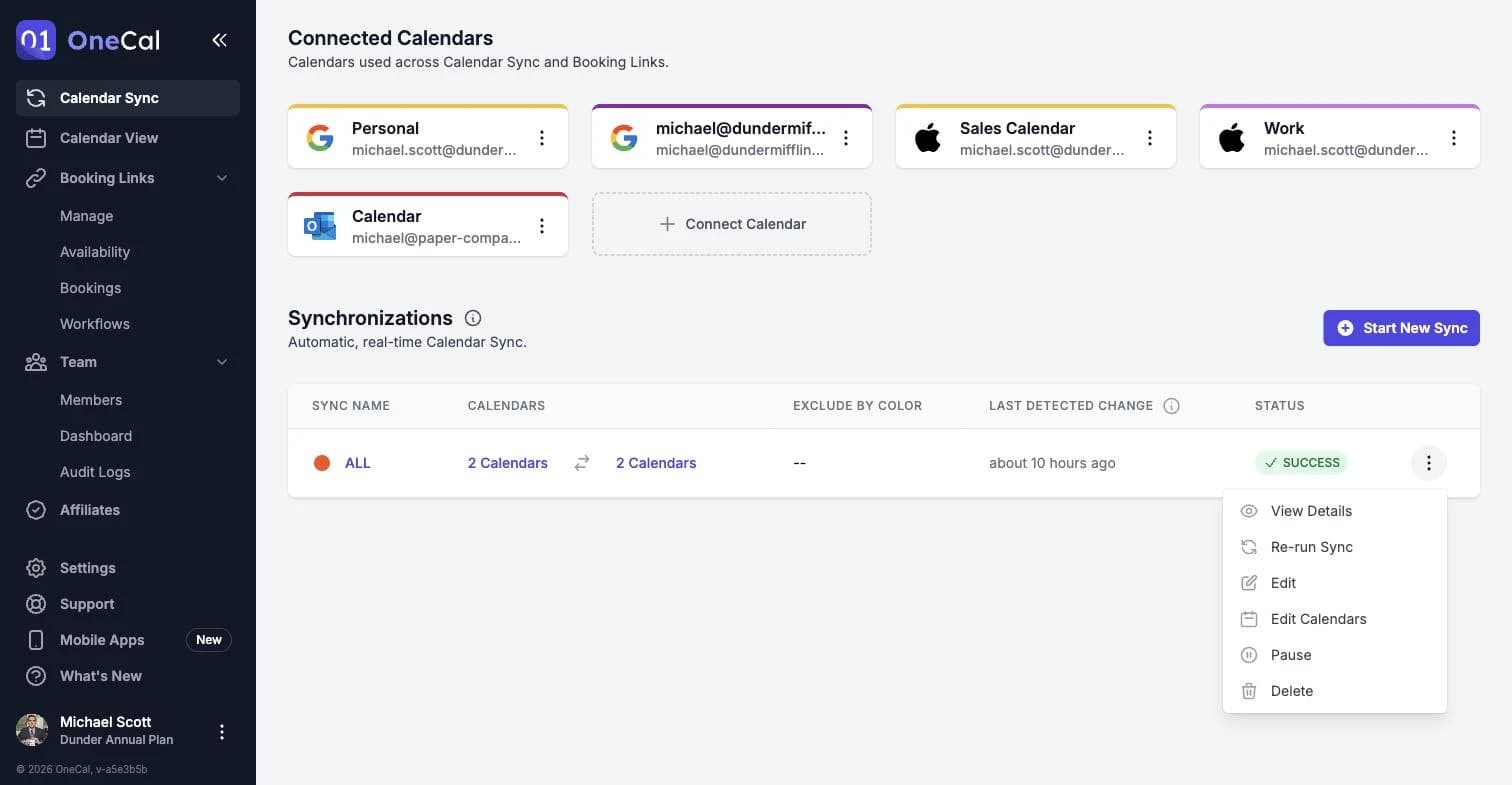The image size is (1512, 785).
Task: Select Pause from sync menu
Action: tap(1335, 655)
